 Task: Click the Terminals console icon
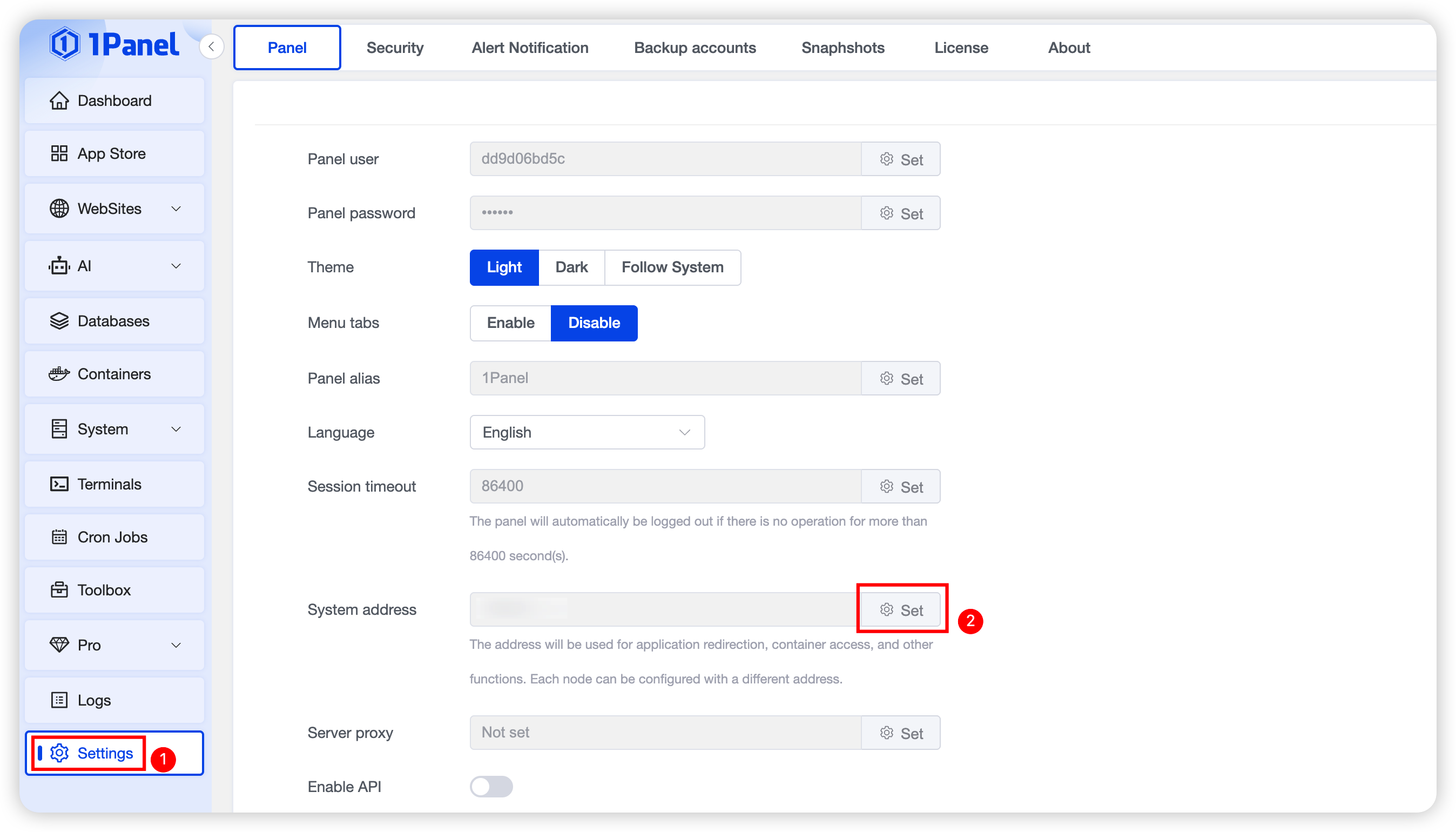point(59,484)
